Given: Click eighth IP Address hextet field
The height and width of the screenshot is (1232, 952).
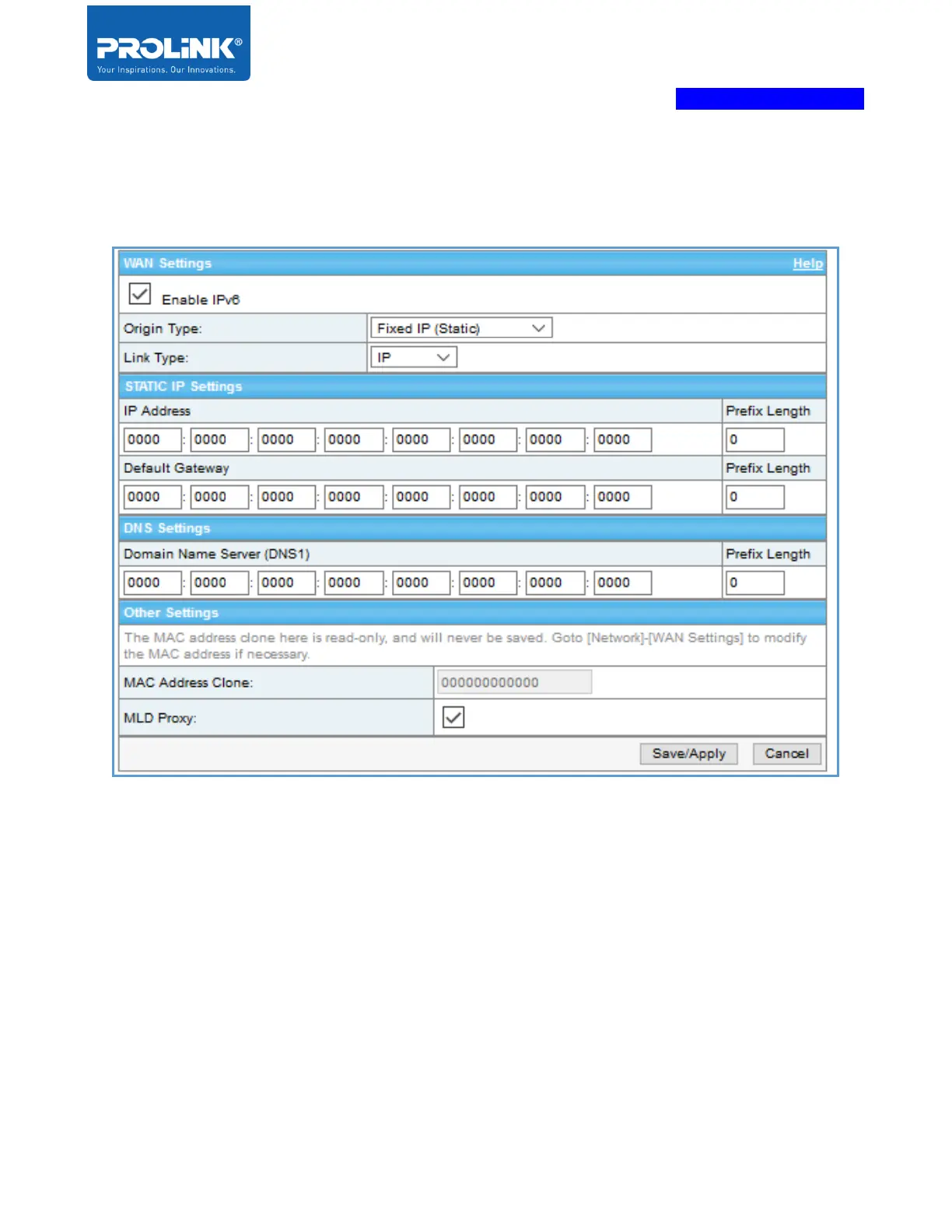Looking at the screenshot, I should coord(623,439).
